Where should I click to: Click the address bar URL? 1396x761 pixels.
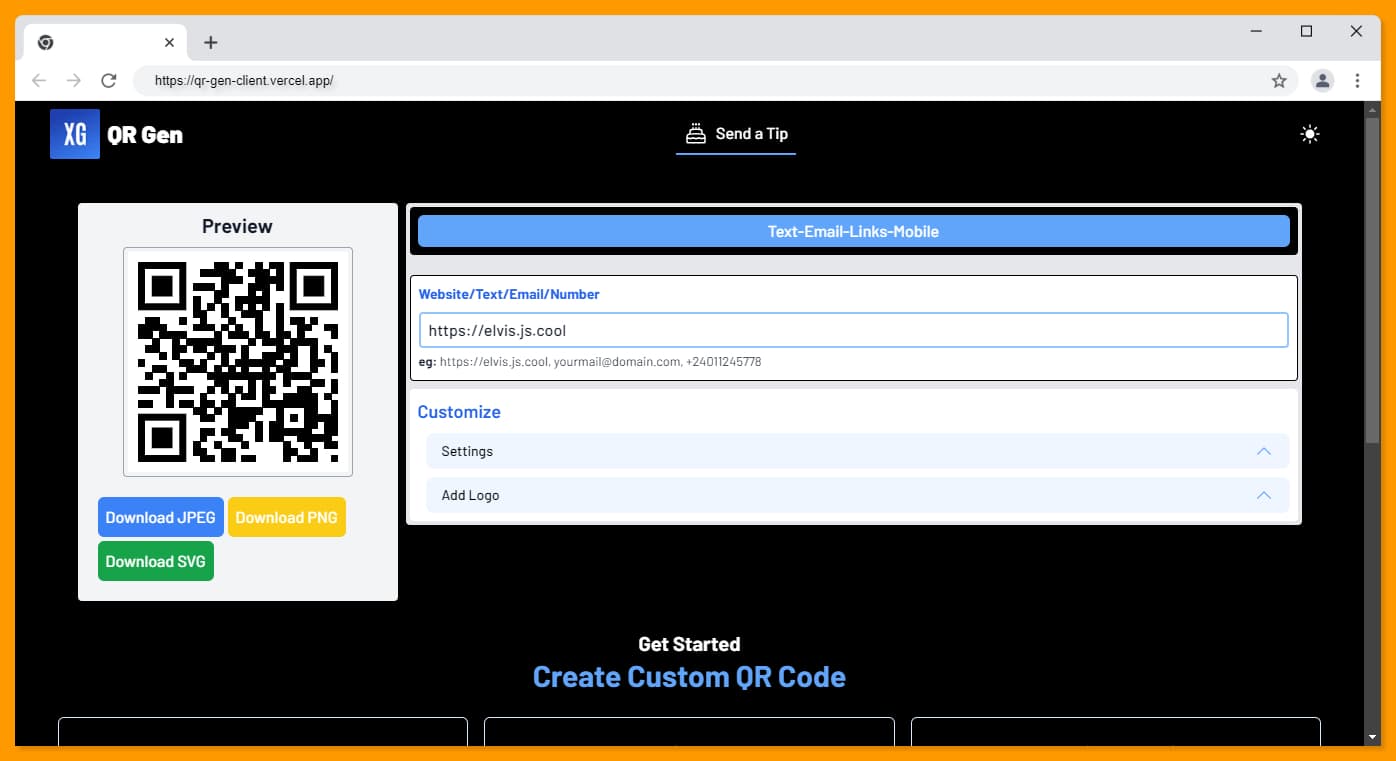(x=244, y=81)
